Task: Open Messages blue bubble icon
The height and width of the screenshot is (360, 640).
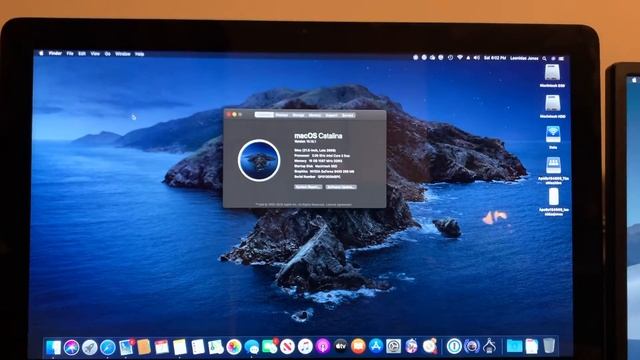Action: [252, 347]
